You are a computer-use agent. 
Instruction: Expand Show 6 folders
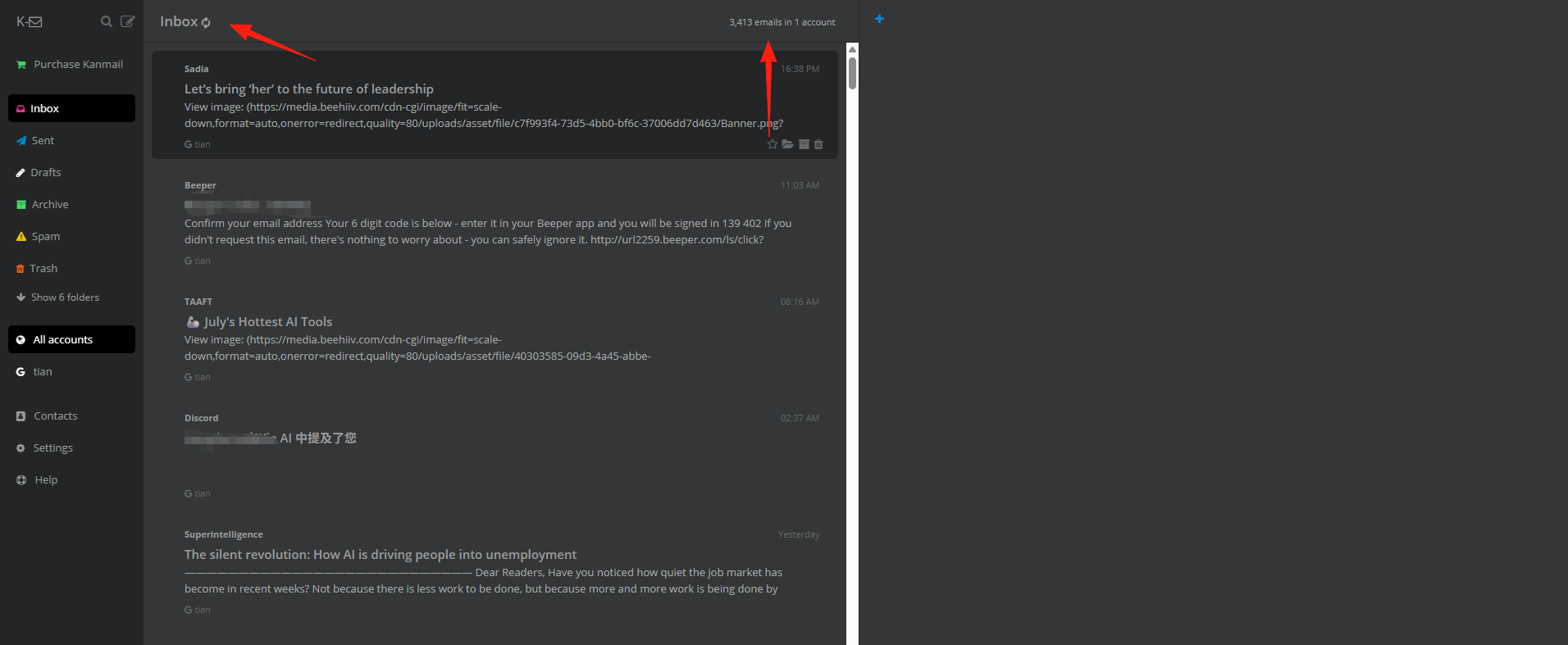coord(57,298)
